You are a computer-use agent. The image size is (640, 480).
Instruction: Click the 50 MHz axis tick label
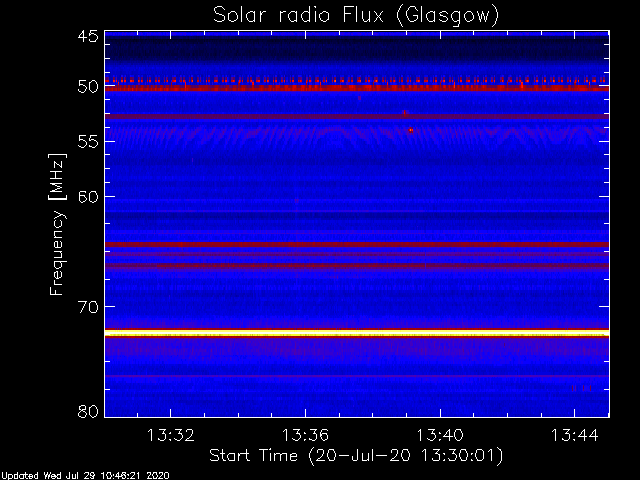point(88,86)
